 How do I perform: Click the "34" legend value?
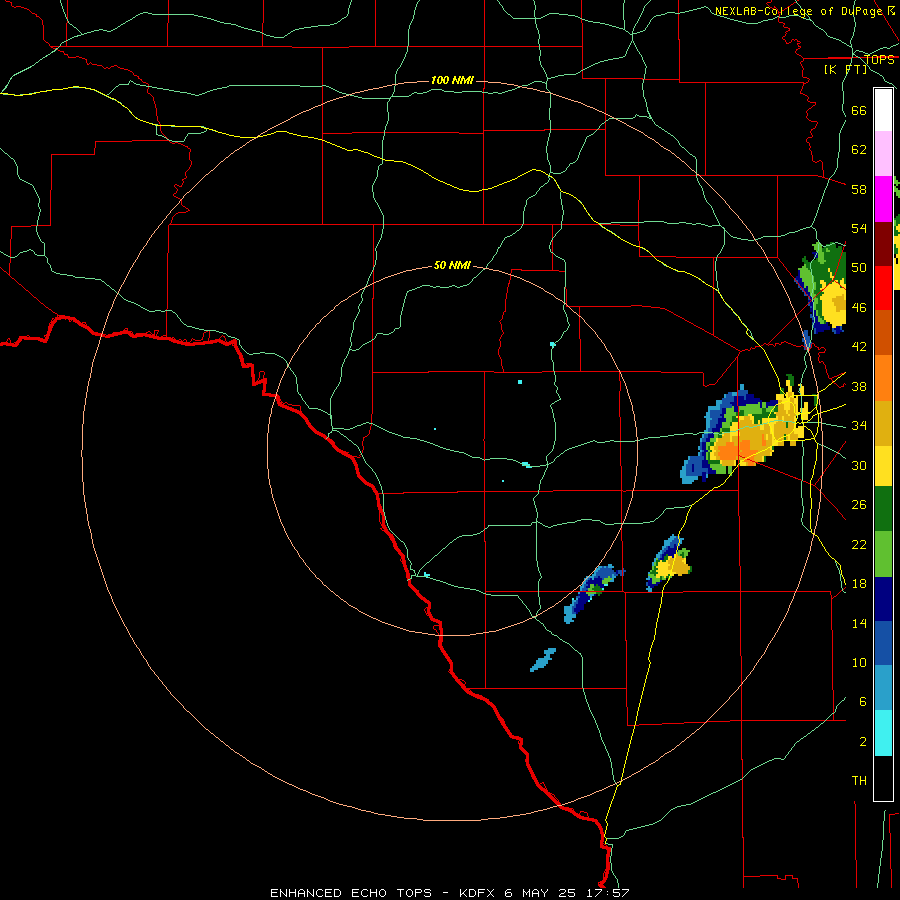[859, 426]
